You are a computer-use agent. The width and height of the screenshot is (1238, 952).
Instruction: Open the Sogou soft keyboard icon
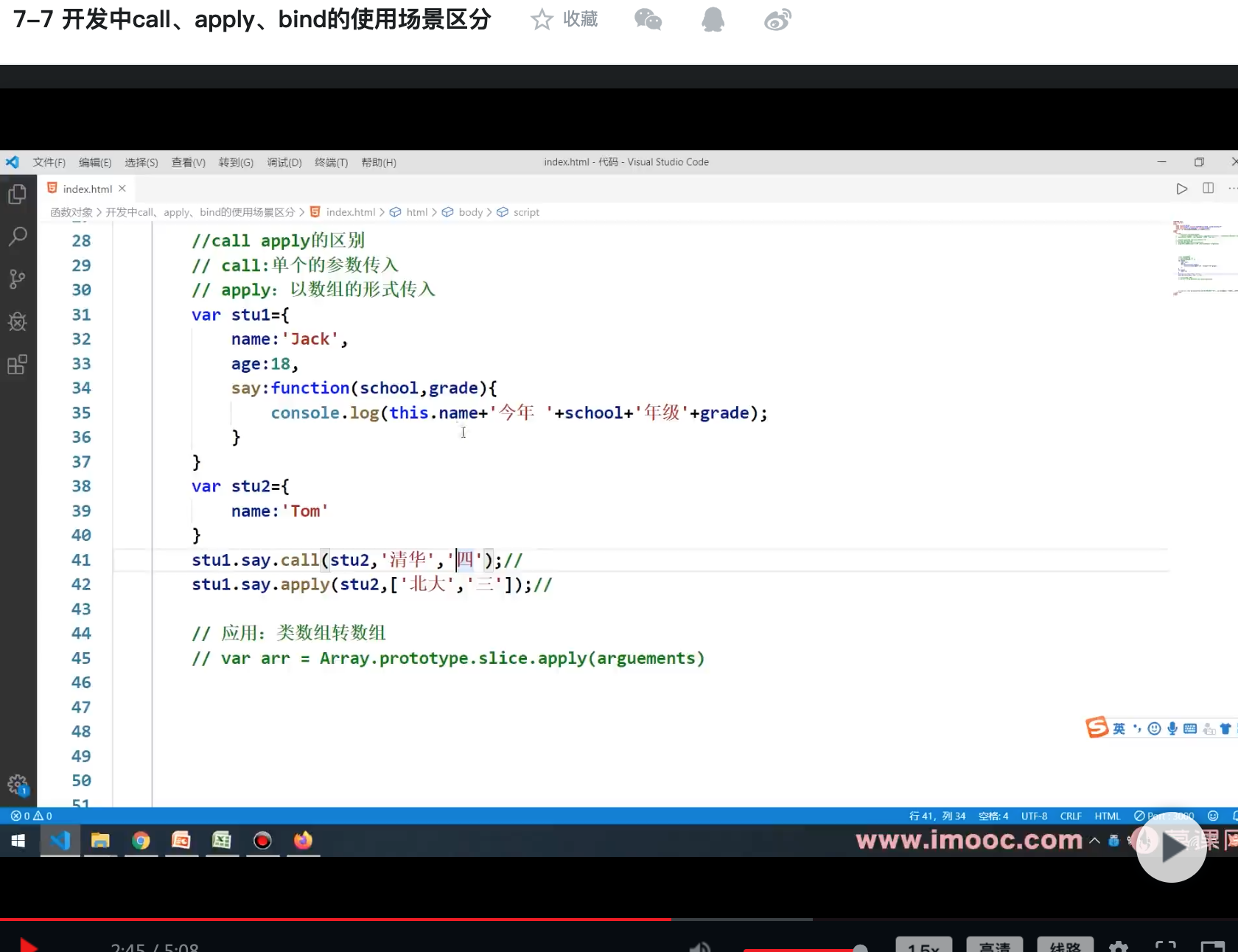pyautogui.click(x=1190, y=729)
